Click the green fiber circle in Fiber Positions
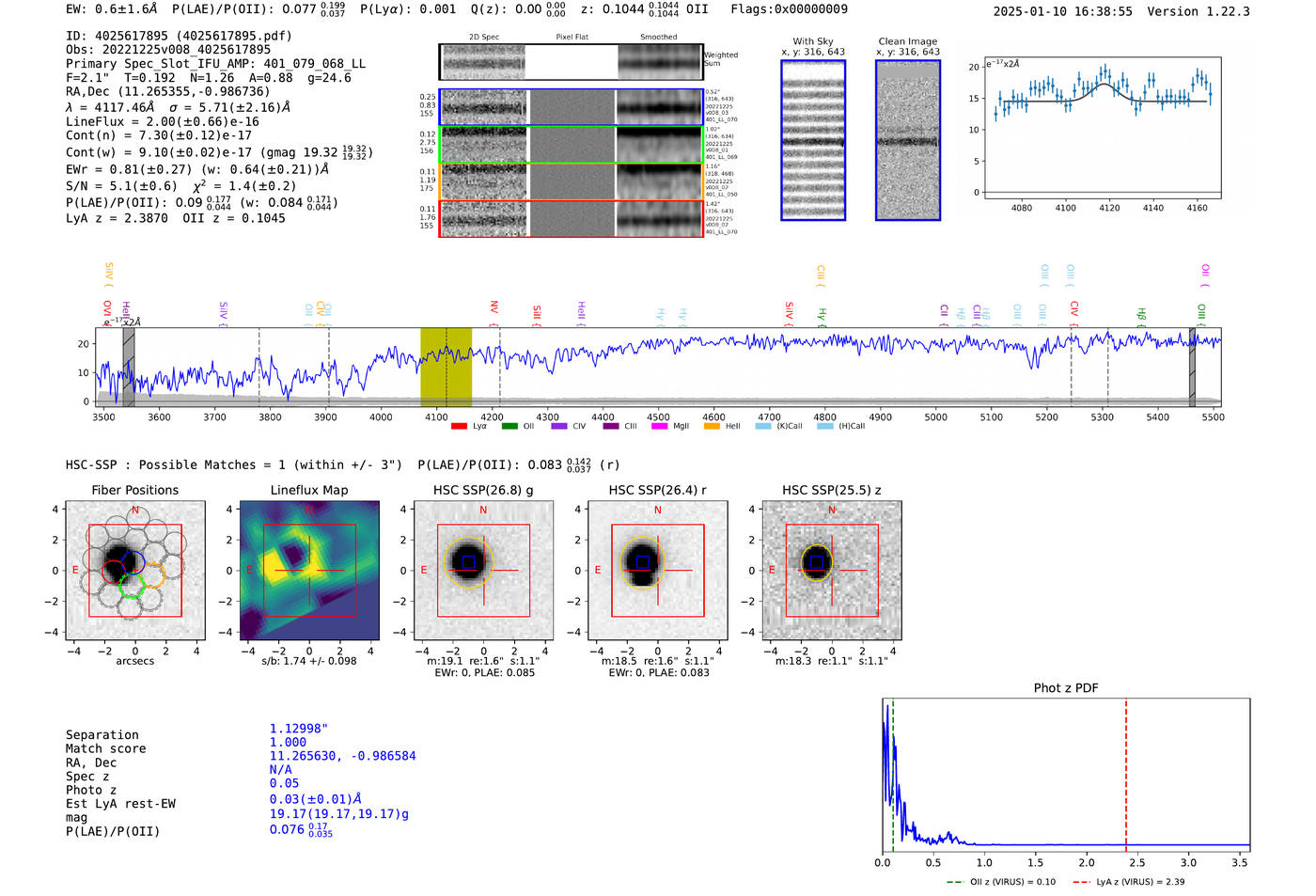The height and width of the screenshot is (896, 1316). (x=131, y=586)
